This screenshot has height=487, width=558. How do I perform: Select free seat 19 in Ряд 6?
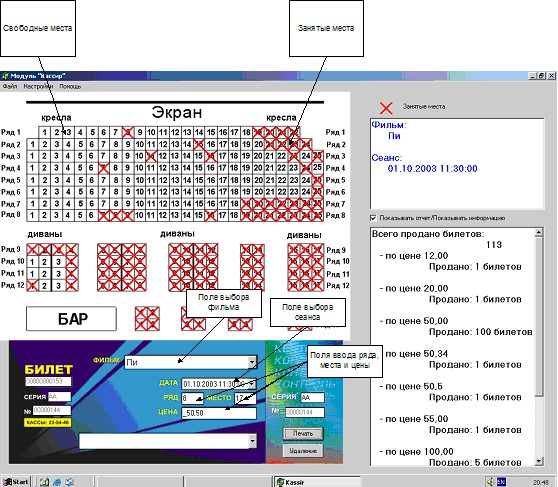tap(246, 192)
